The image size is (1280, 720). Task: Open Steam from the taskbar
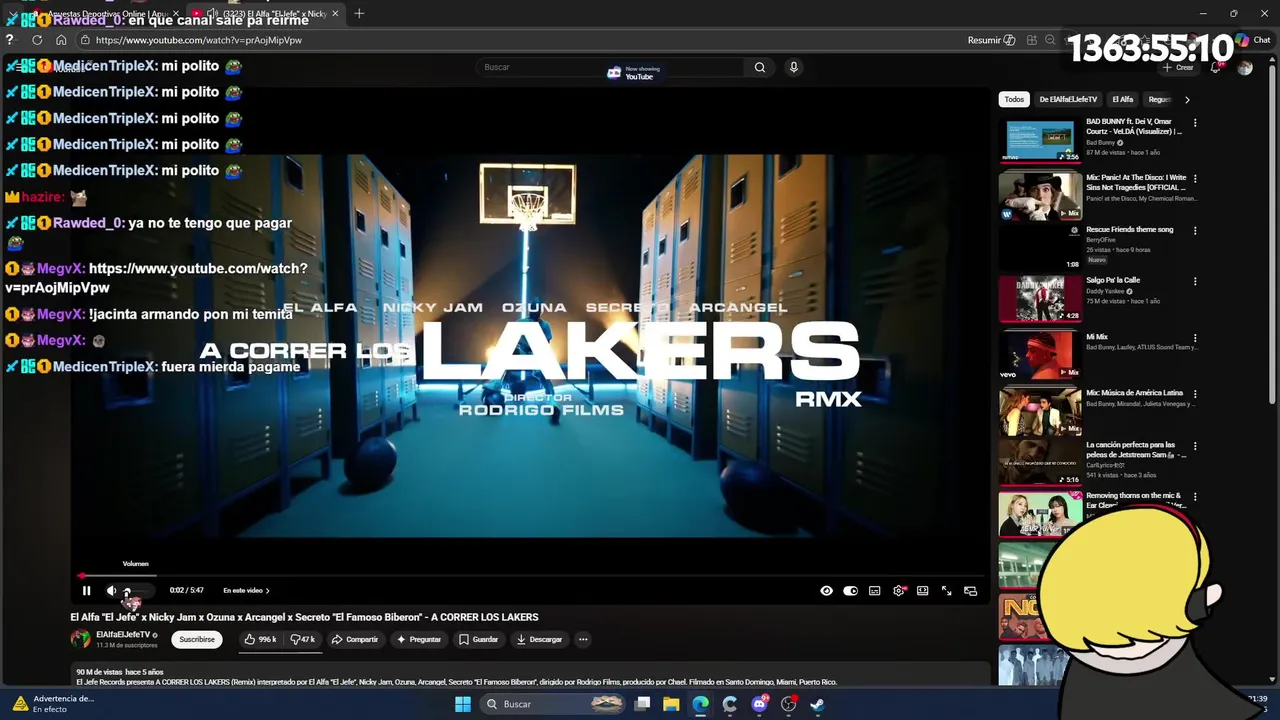(x=817, y=704)
